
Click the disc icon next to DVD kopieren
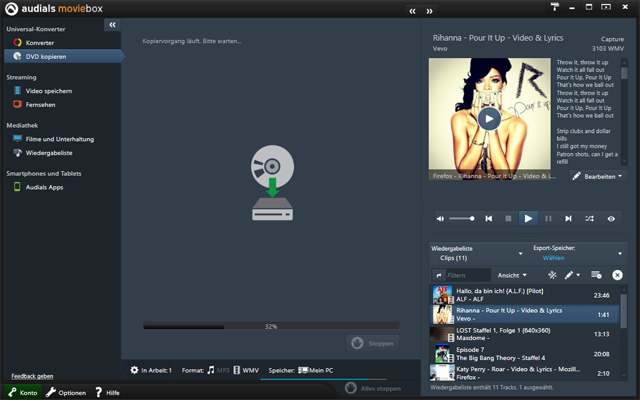17,56
